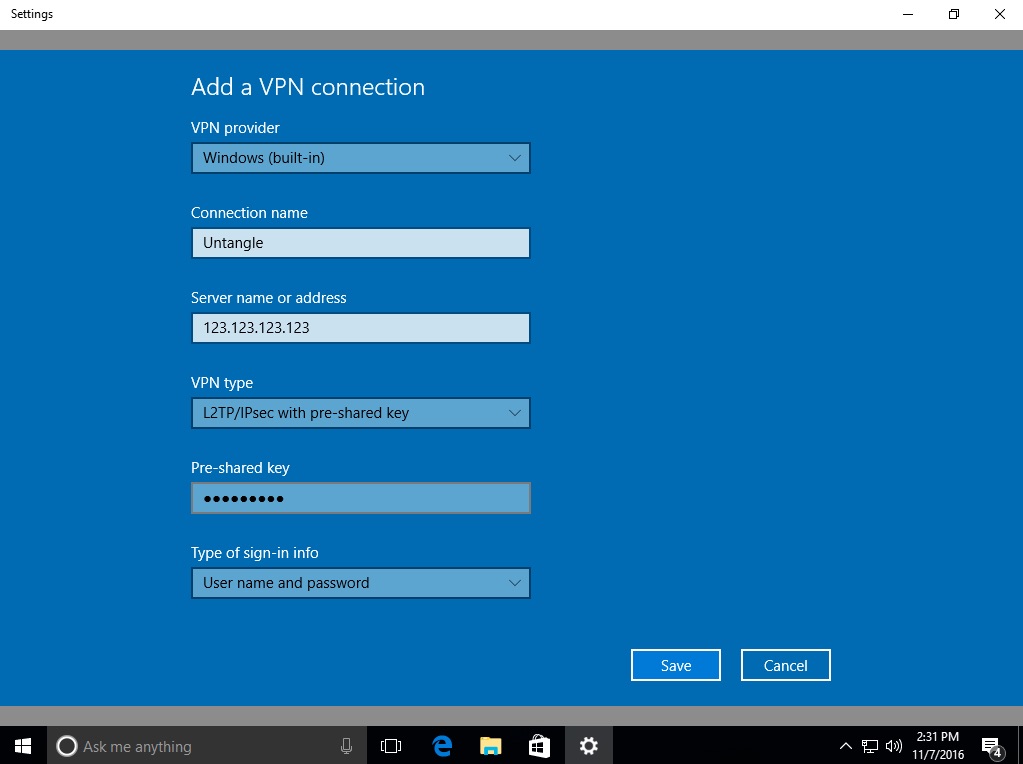Open File Explorer from the taskbar
This screenshot has width=1023, height=764.
[x=490, y=746]
